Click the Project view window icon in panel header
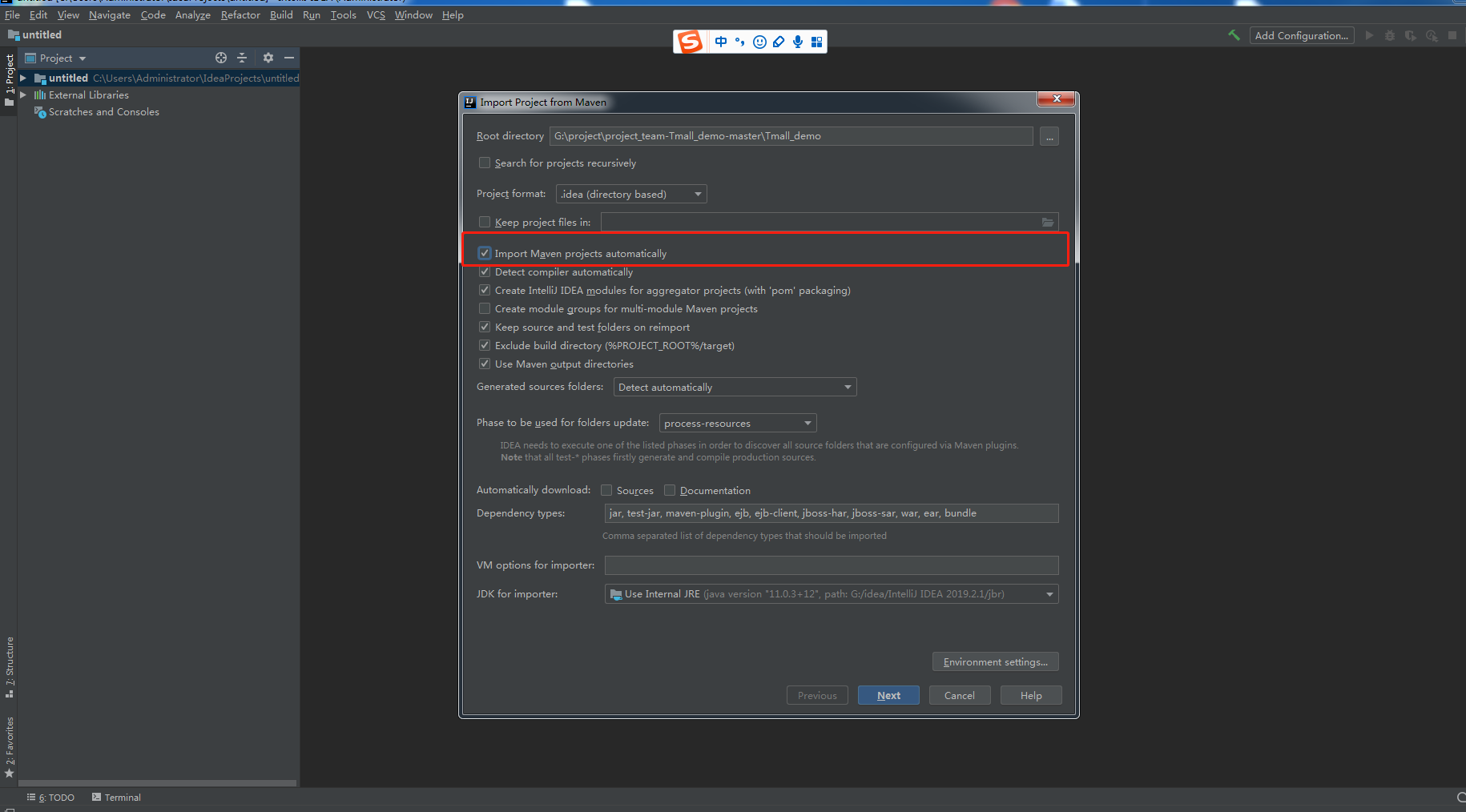The height and width of the screenshot is (812, 1466). [30, 58]
